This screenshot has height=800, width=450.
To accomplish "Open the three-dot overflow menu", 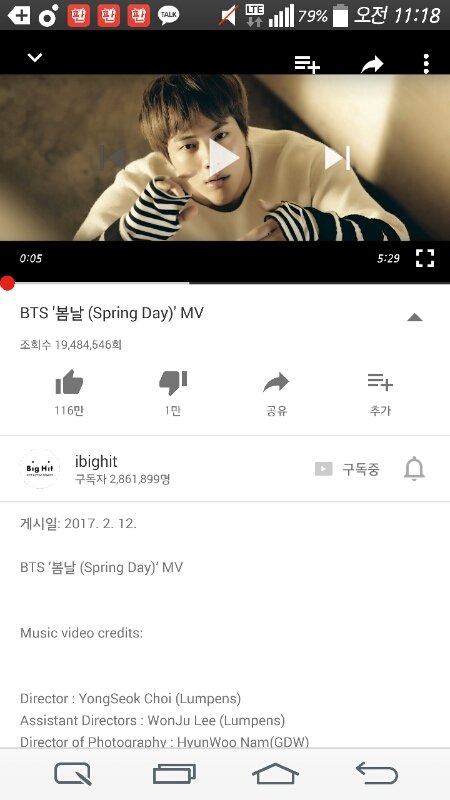I will tap(426, 64).
